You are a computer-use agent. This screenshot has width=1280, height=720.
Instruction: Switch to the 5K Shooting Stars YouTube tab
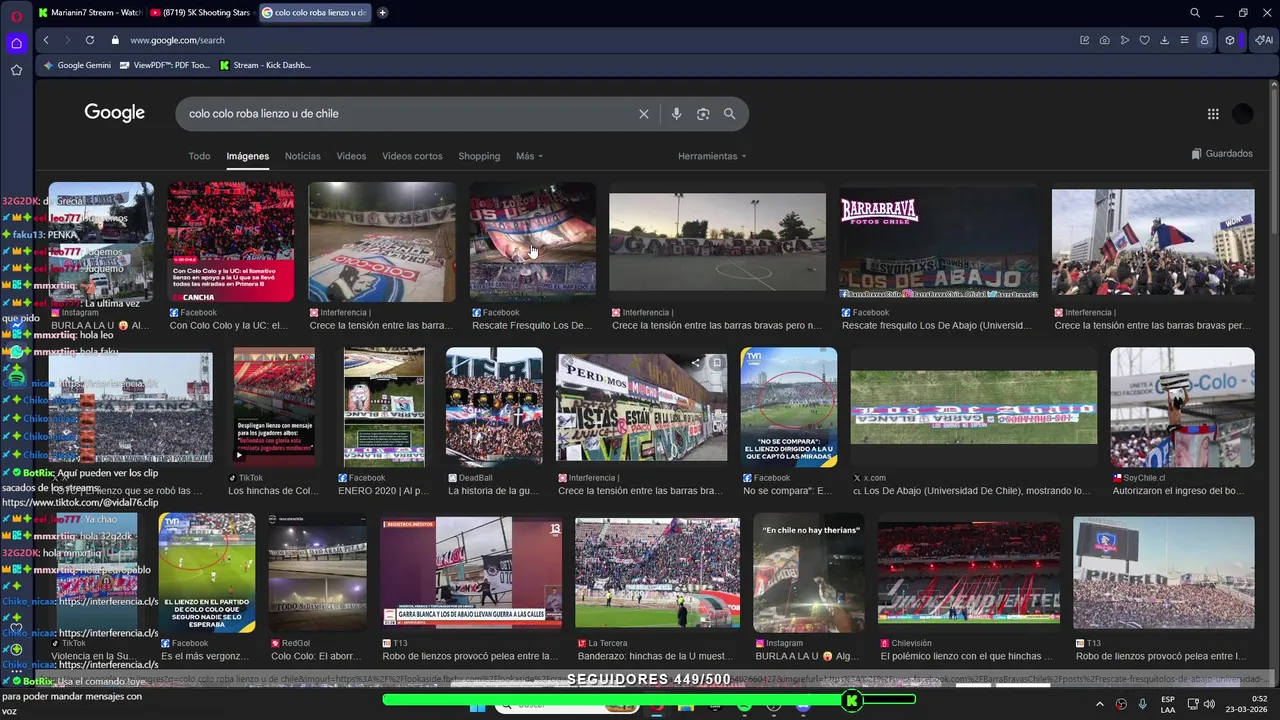(201, 13)
